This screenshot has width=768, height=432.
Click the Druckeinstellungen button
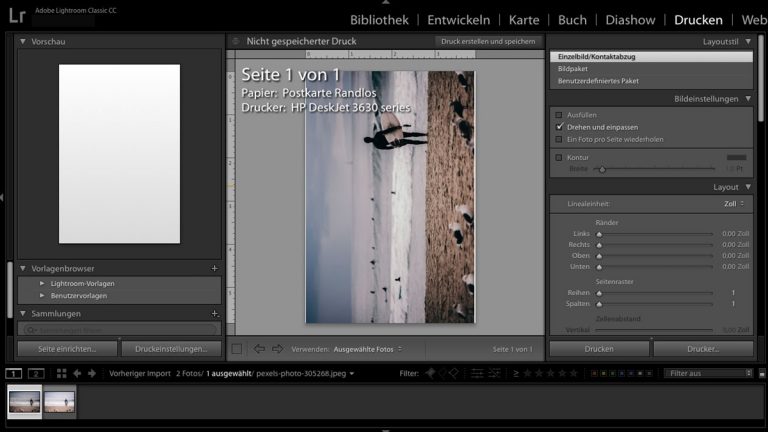point(171,349)
